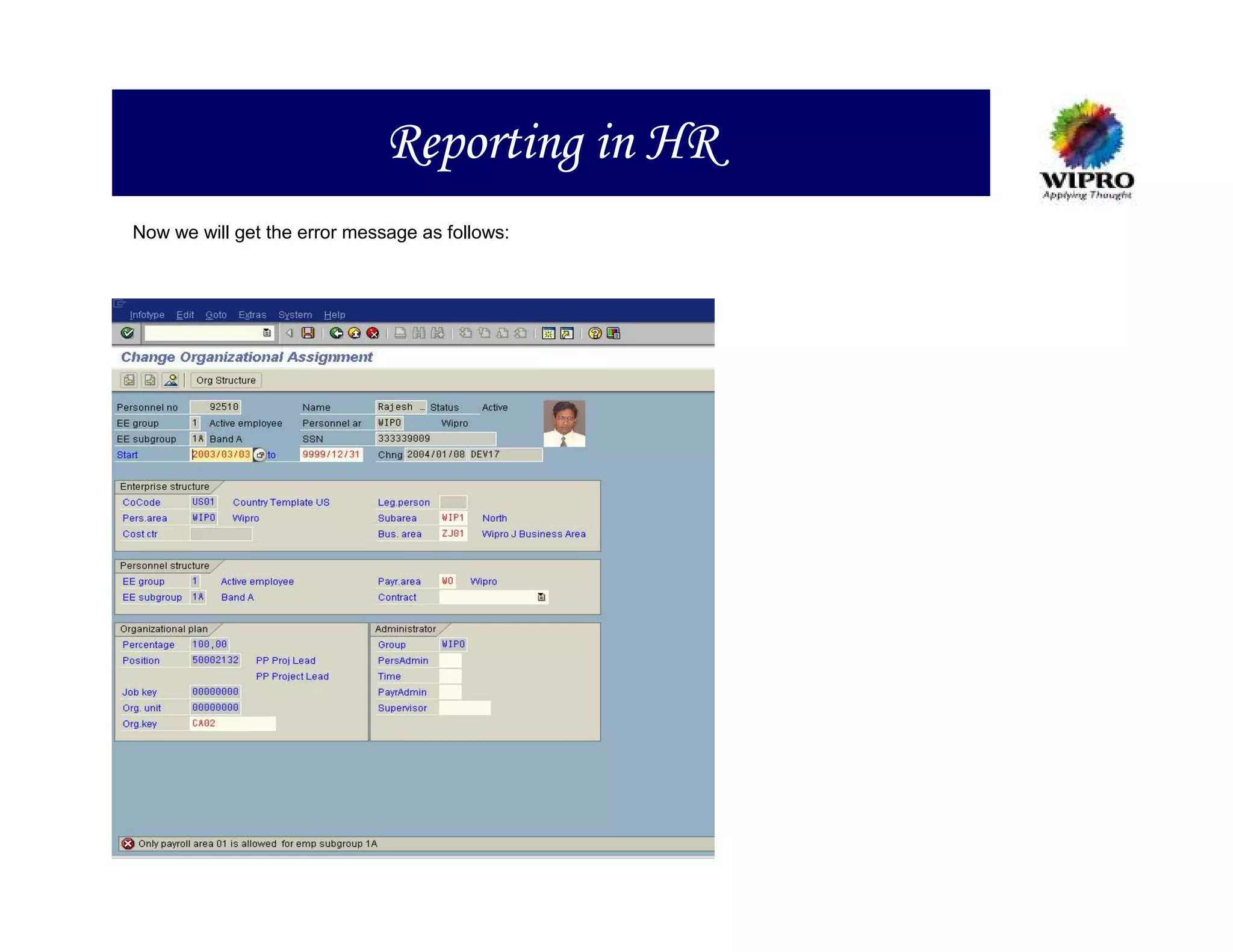1233x952 pixels.
Task: Open the Infotype menu
Action: pos(147,315)
